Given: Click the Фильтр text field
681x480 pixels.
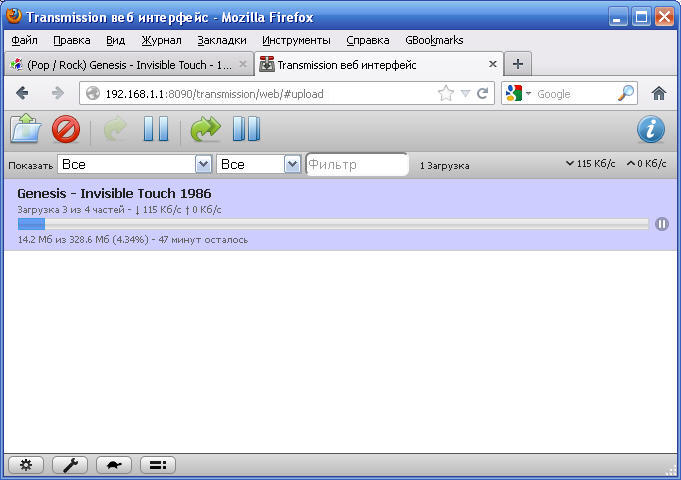Looking at the screenshot, I should point(357,165).
